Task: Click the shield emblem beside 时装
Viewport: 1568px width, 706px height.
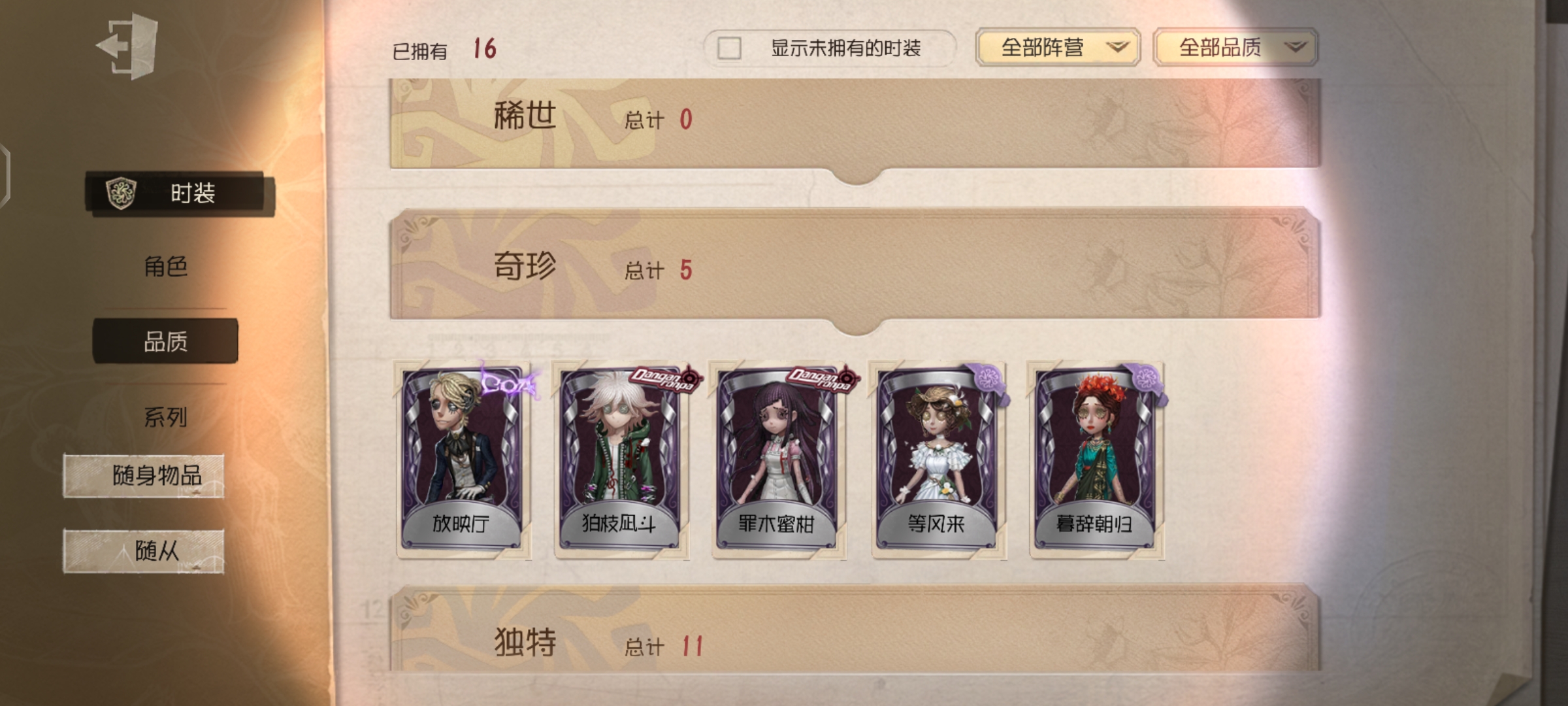Action: [x=121, y=193]
